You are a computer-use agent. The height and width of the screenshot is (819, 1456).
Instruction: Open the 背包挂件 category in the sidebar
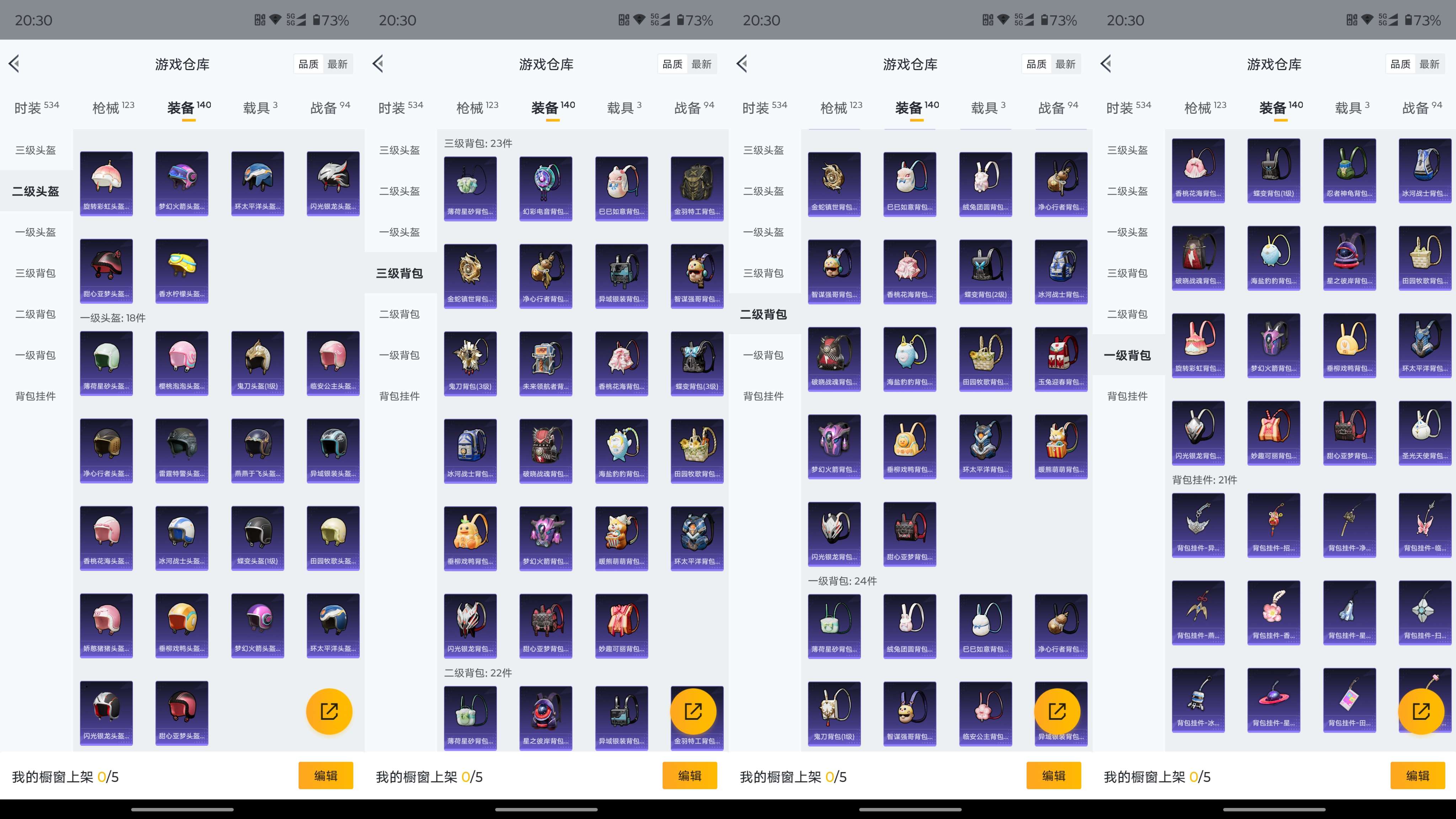pos(35,396)
